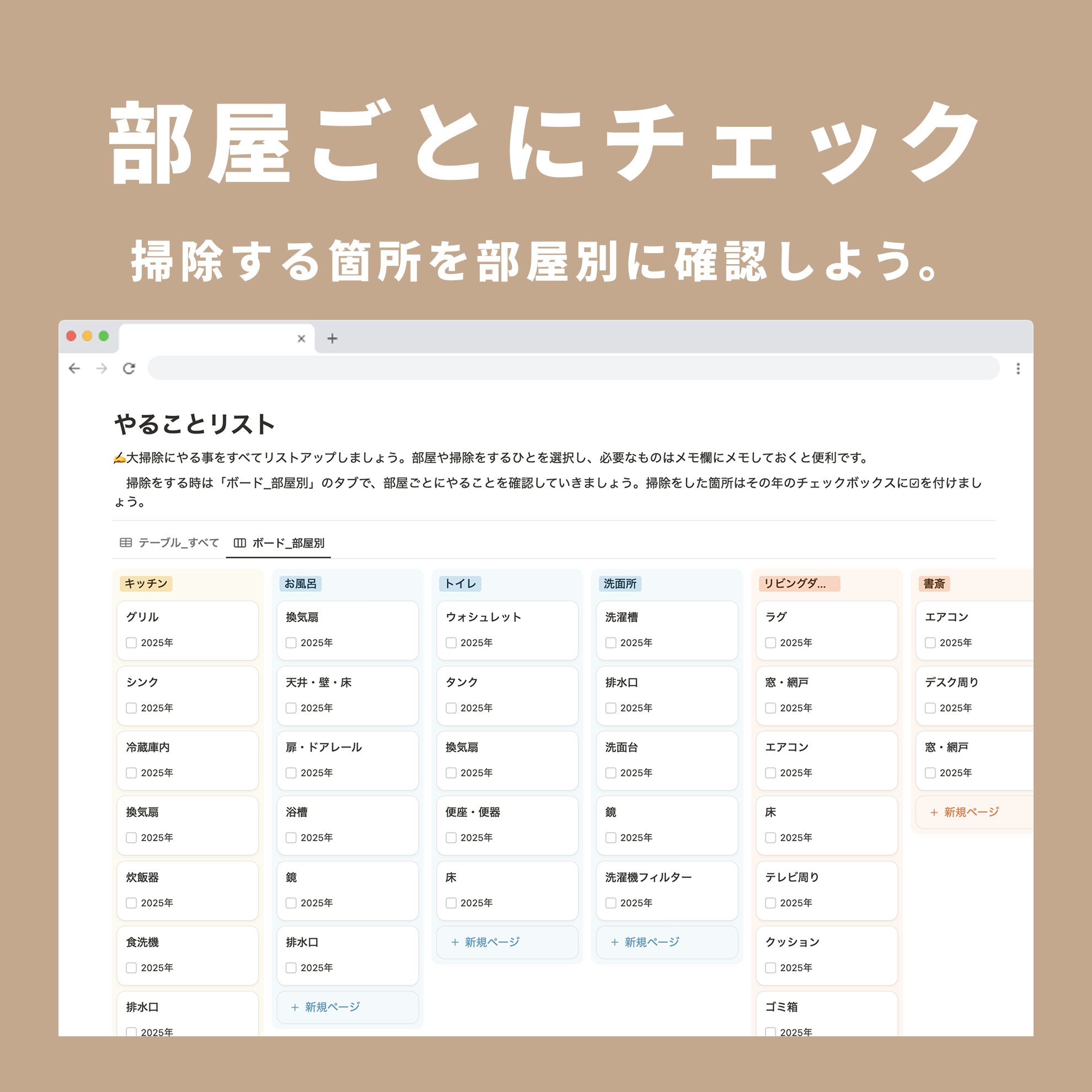Click the browser forward arrow
This screenshot has height=1092, width=1092.
(101, 368)
